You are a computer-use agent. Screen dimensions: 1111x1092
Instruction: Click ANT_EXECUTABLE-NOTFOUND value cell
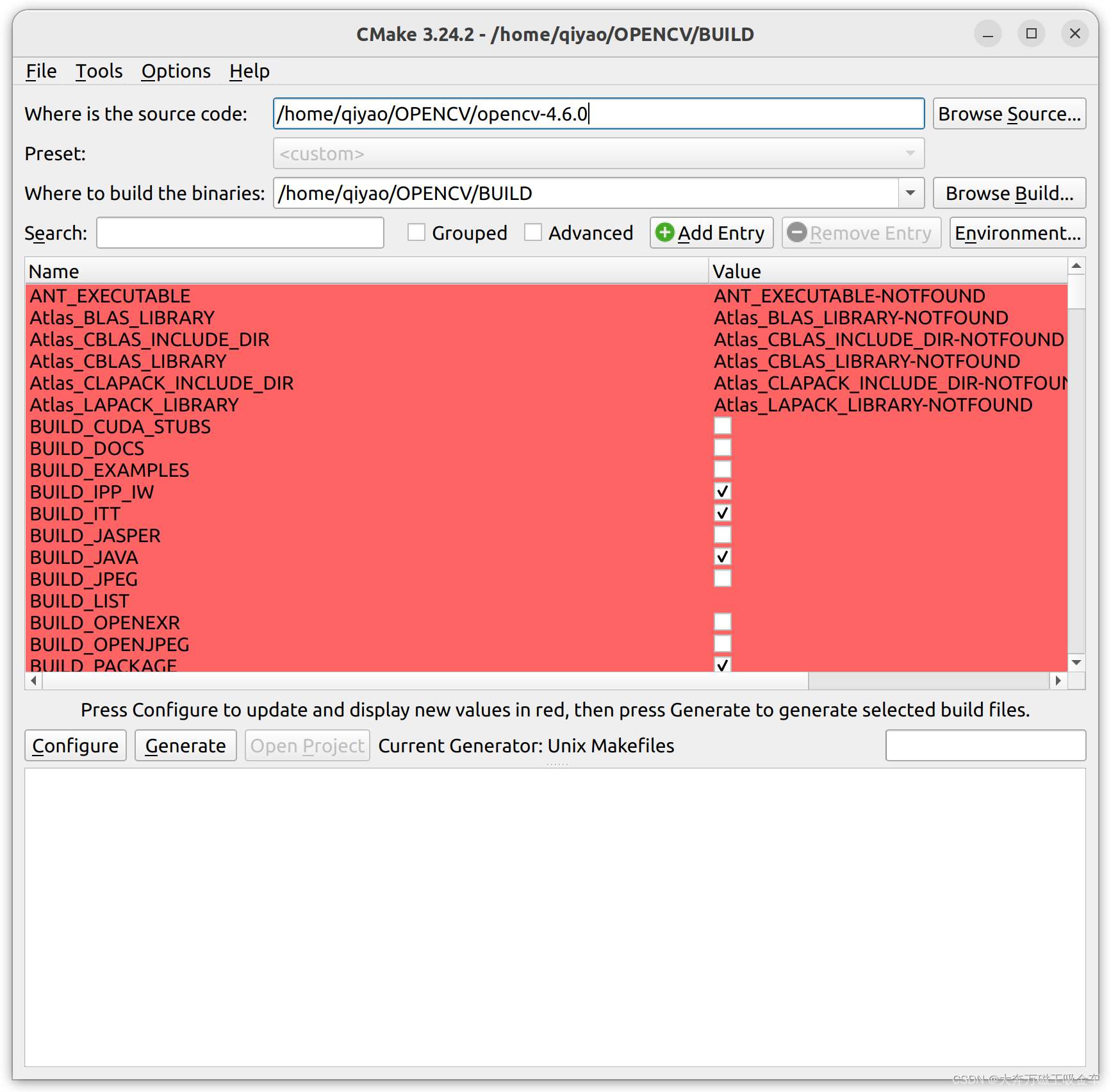[x=850, y=296]
